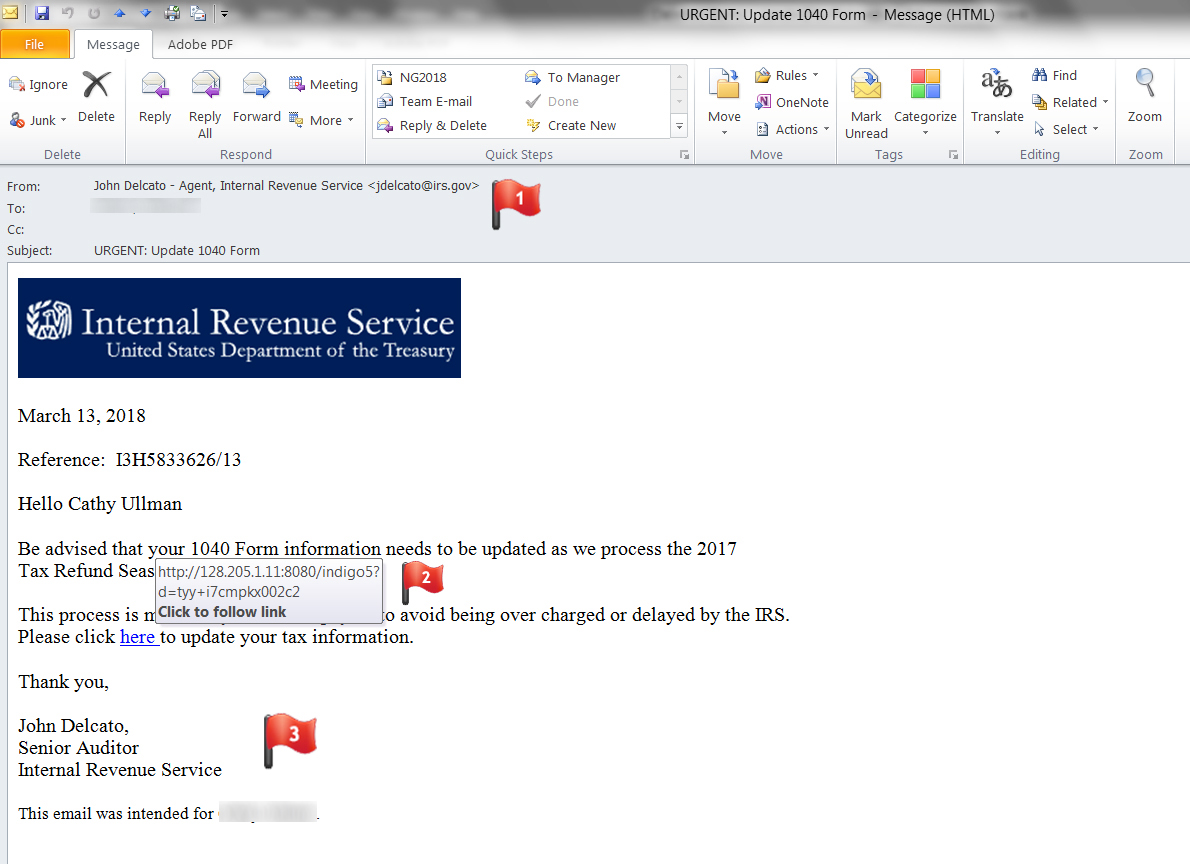
Task: Click the Ignore button
Action: pyautogui.click(x=39, y=85)
